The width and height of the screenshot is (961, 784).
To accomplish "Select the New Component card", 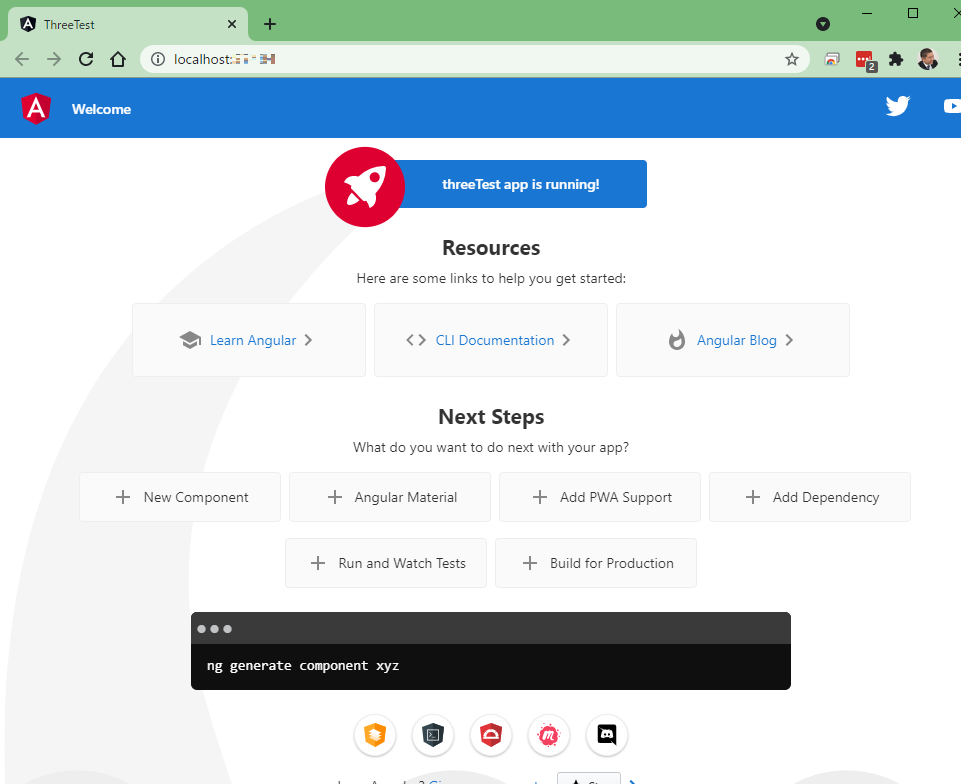I will (x=180, y=497).
